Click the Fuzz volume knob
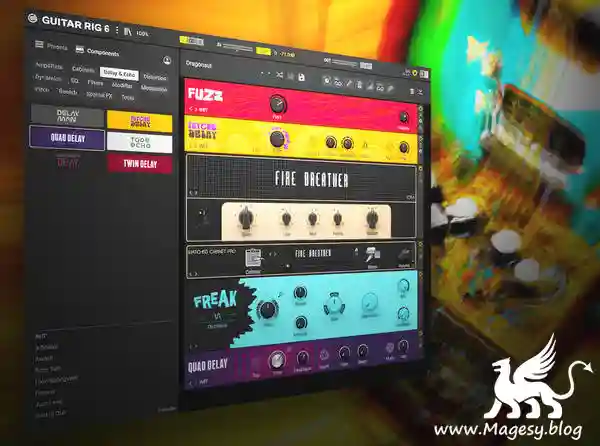The width and height of the screenshot is (600, 446). 404,117
